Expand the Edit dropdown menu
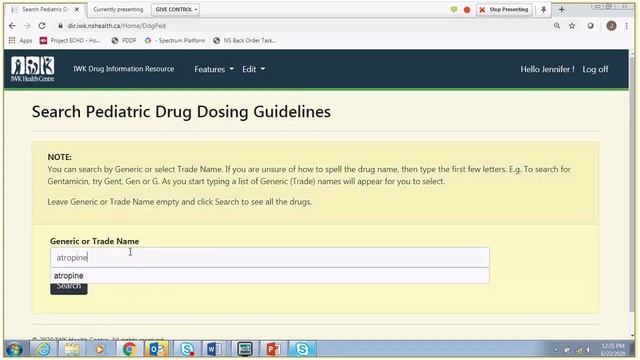640x360 pixels. pyautogui.click(x=253, y=69)
